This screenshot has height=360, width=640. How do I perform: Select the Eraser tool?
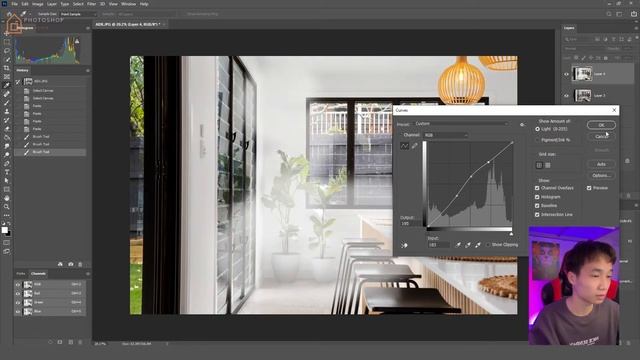[7, 129]
